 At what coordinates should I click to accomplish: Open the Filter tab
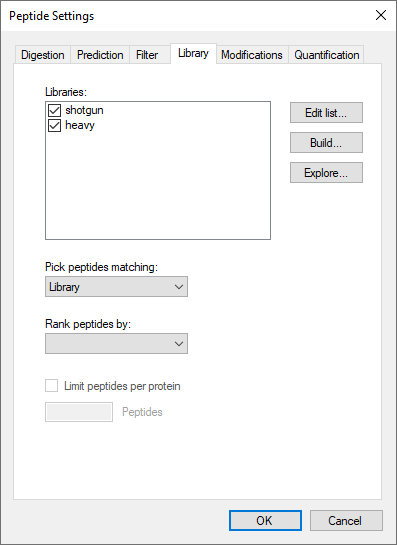point(147,55)
